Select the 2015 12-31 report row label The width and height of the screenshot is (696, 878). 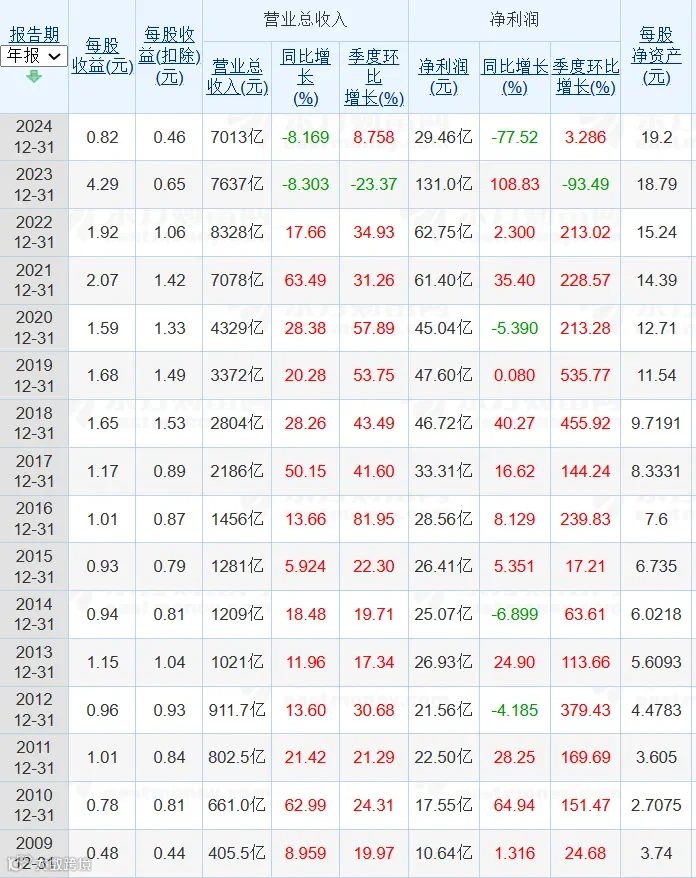(x=34, y=567)
